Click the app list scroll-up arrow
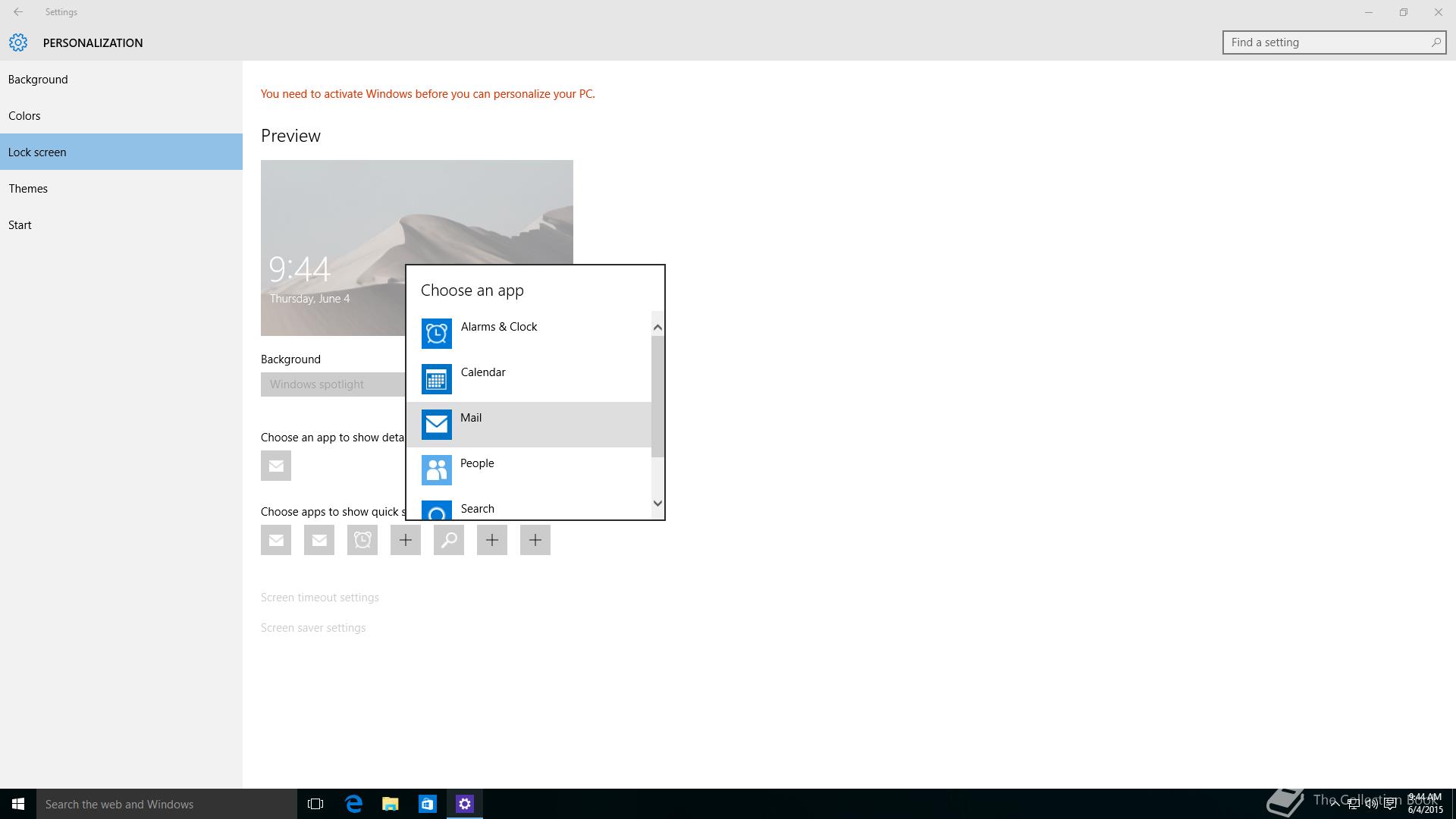This screenshot has width=1456, height=819. point(657,328)
